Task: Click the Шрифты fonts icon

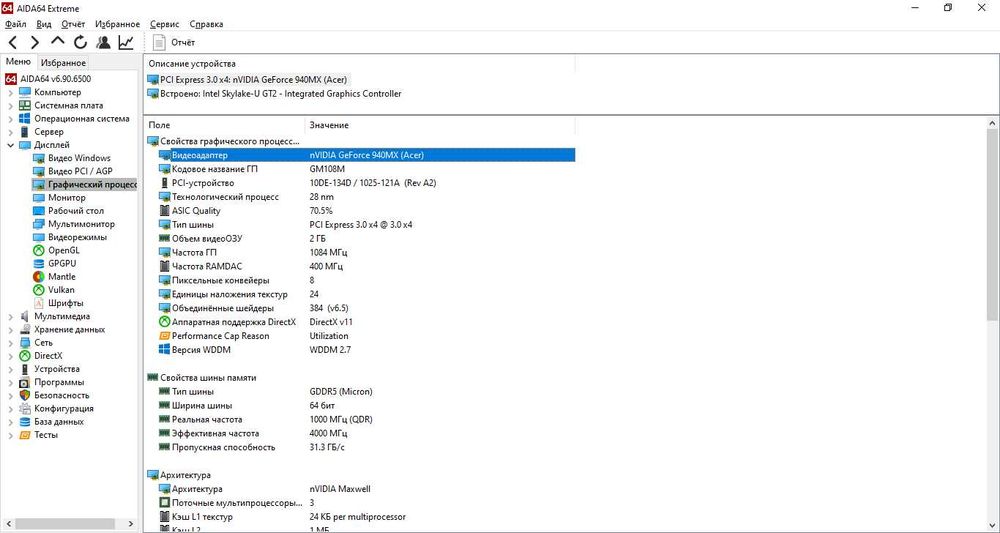Action: point(38,303)
